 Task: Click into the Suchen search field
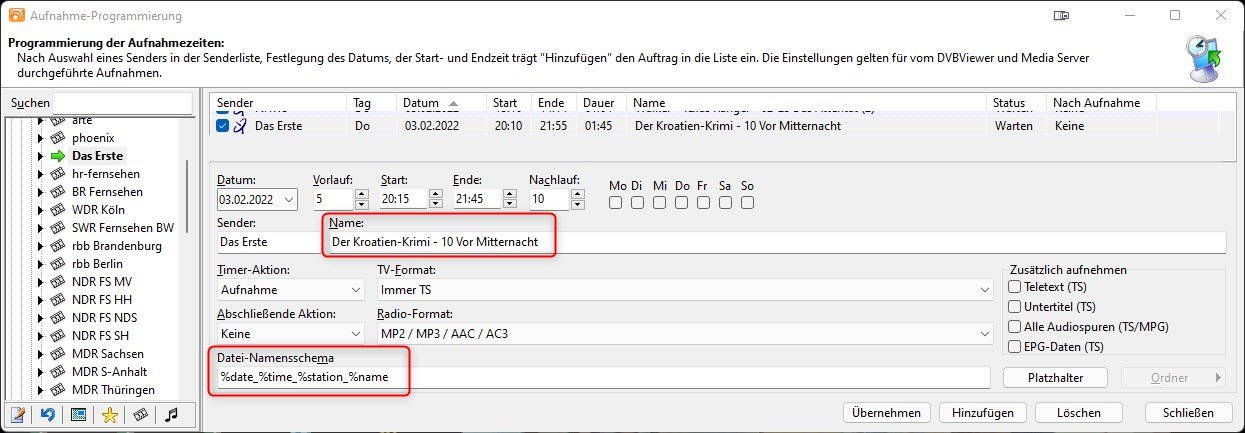(x=122, y=103)
